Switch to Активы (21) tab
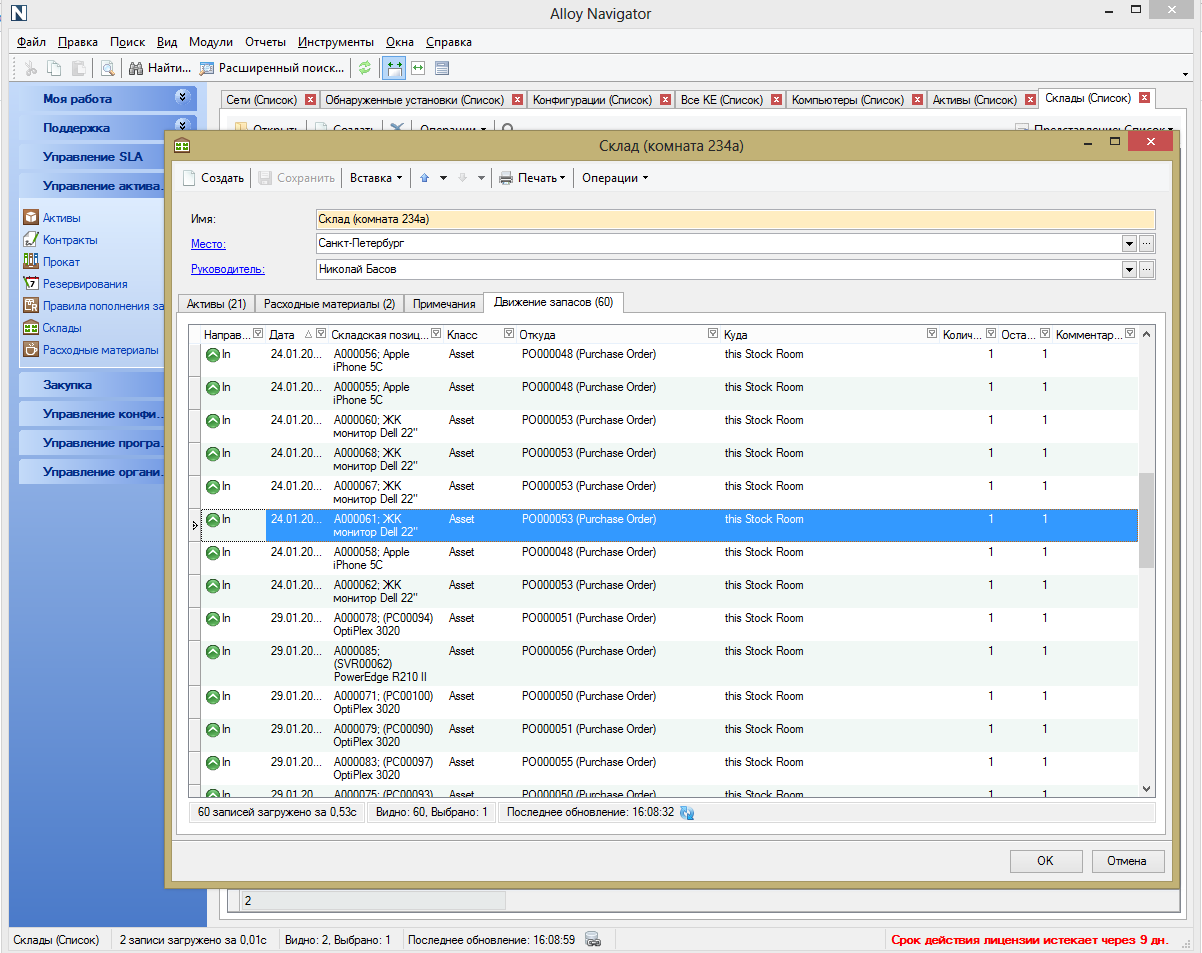The image size is (1202, 953). coord(216,304)
